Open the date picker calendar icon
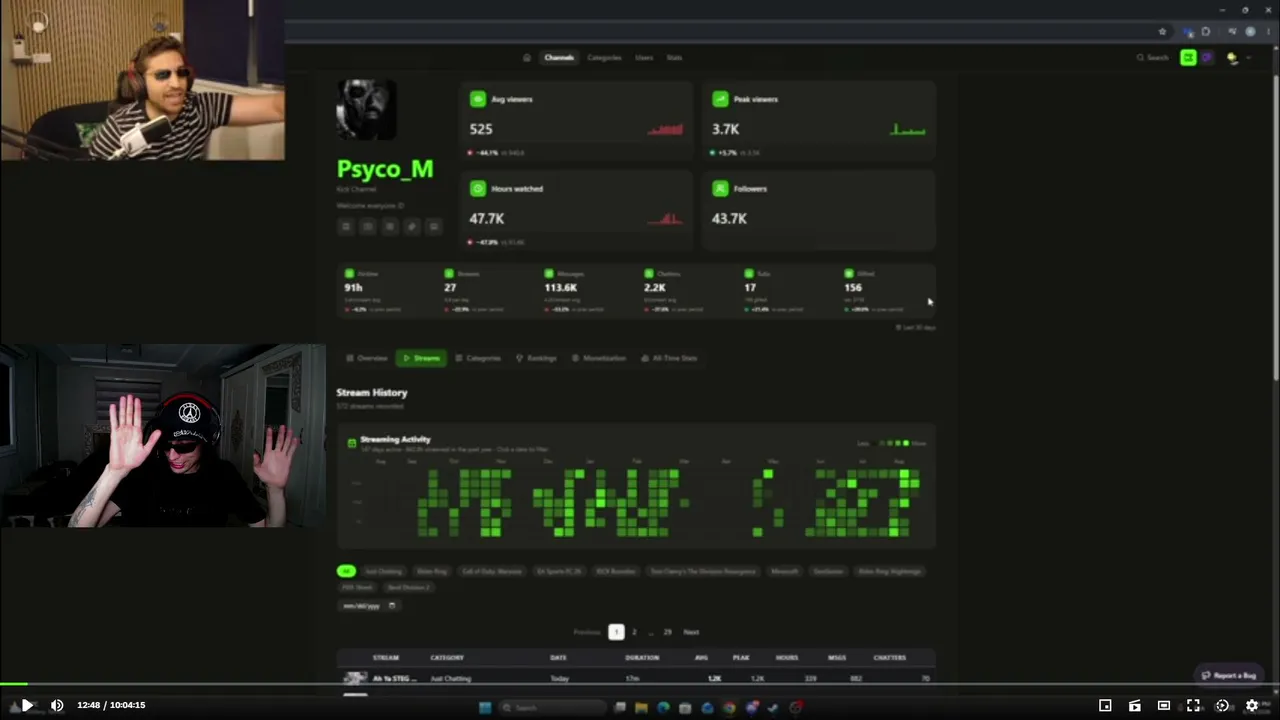This screenshot has height=720, width=1280. 392,606
